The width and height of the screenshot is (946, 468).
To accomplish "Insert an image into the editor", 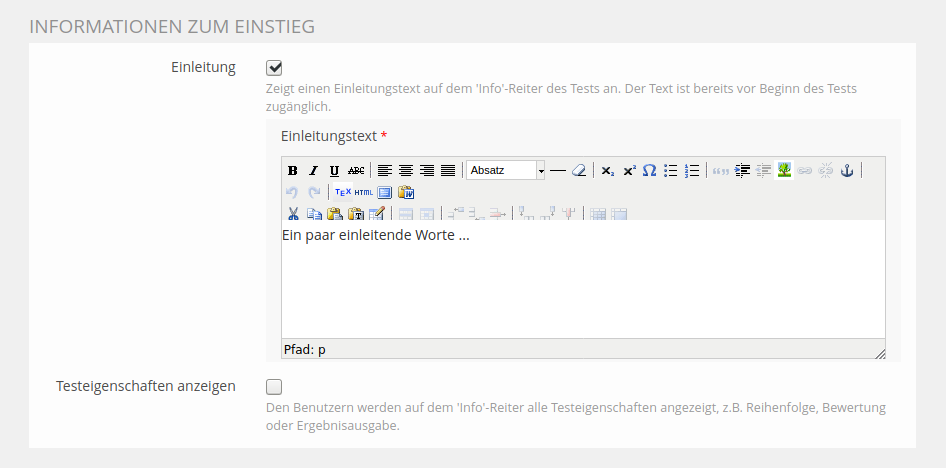I will pos(785,171).
